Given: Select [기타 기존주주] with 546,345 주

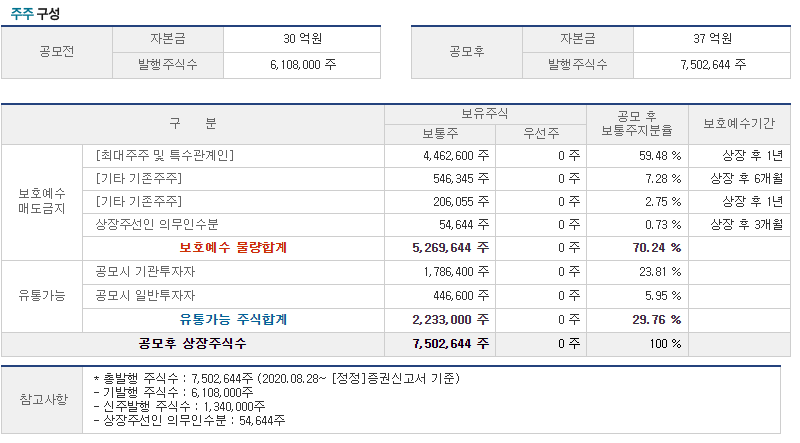Looking at the screenshot, I should tap(139, 179).
